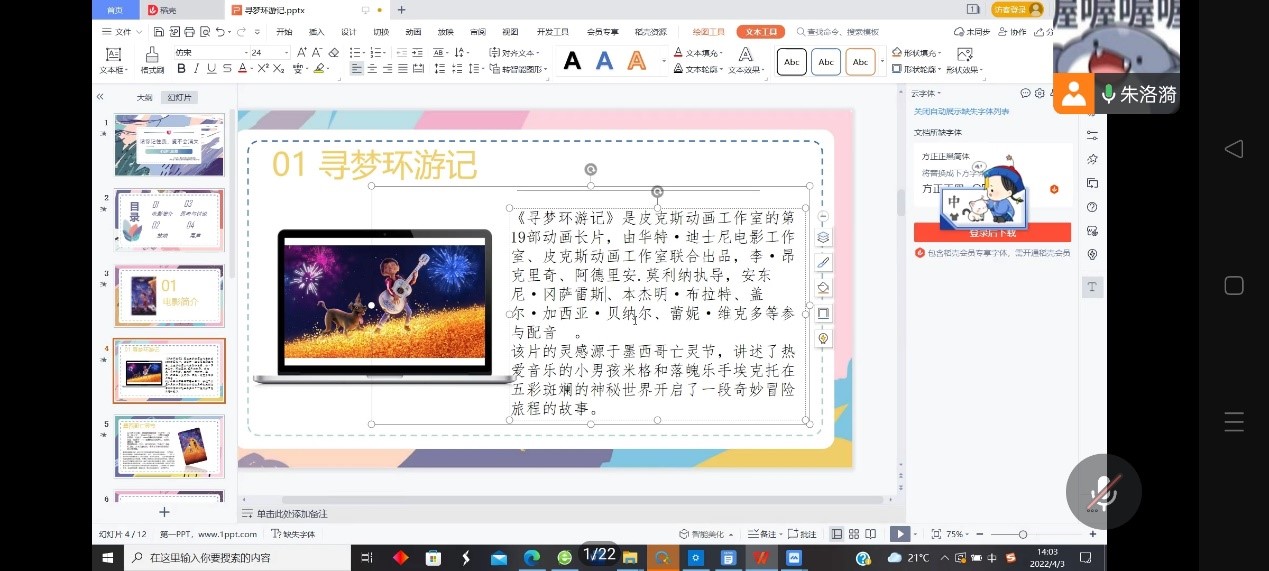1269x571 pixels.
Task: Click the zoom slider in status bar
Action: point(1022,534)
